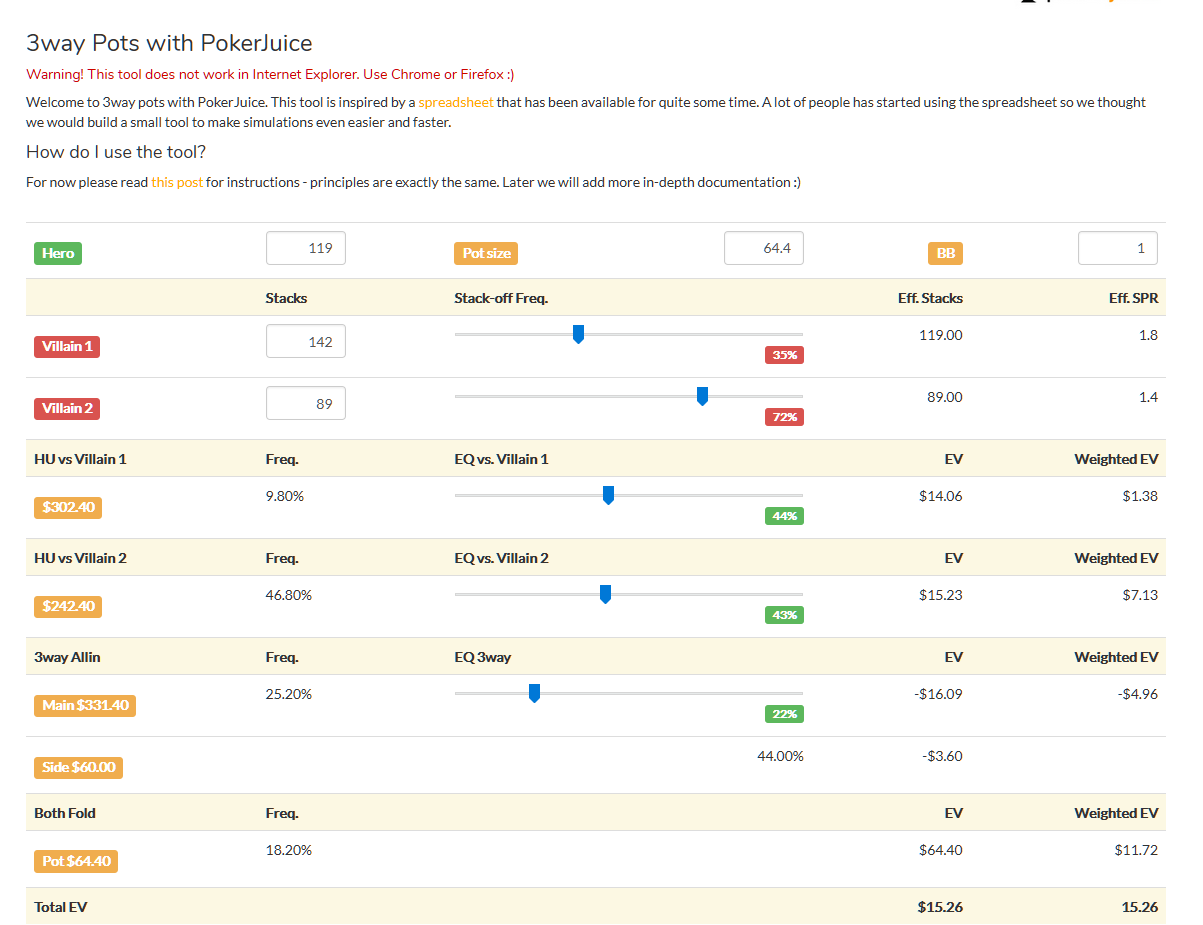1203x925 pixels.
Task: Click the red Villain 2 badge
Action: pos(67,409)
